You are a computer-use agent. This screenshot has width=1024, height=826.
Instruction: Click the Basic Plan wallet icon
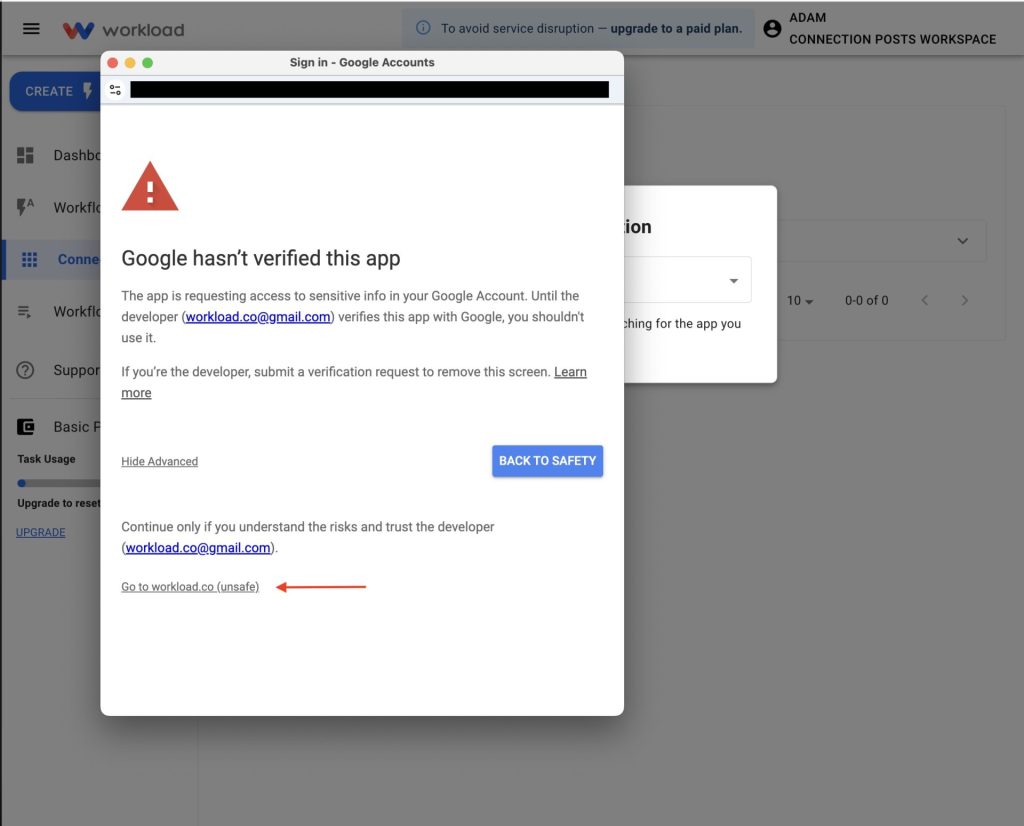(x=25, y=427)
